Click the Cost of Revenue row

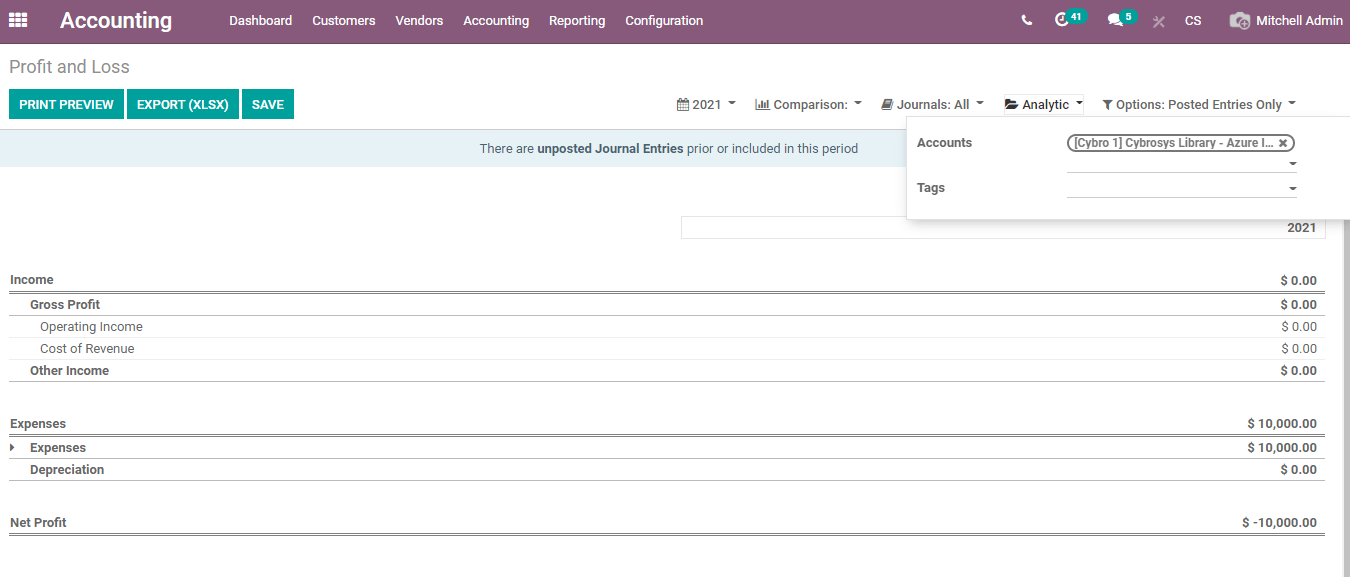point(667,348)
